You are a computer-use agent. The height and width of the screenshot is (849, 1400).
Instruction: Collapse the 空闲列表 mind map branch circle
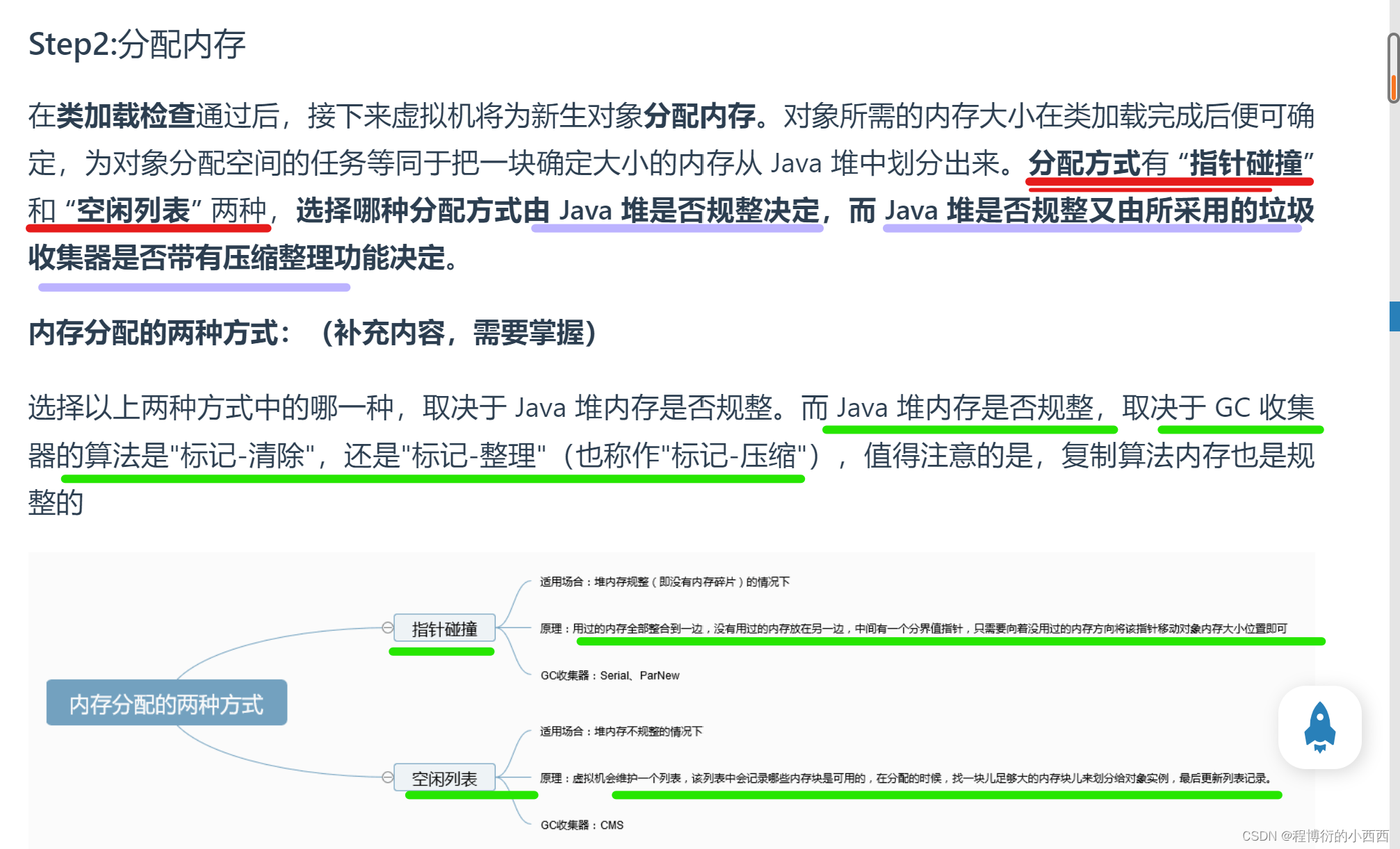pyautogui.click(x=387, y=777)
